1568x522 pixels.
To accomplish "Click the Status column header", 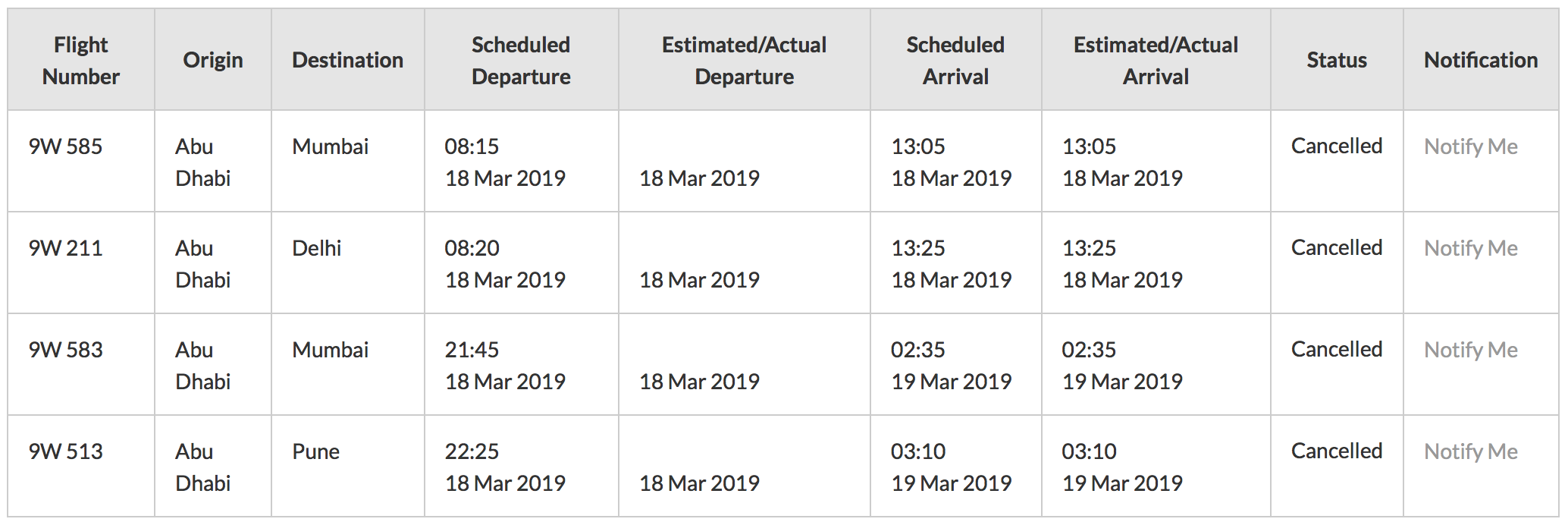I will pyautogui.click(x=1337, y=60).
